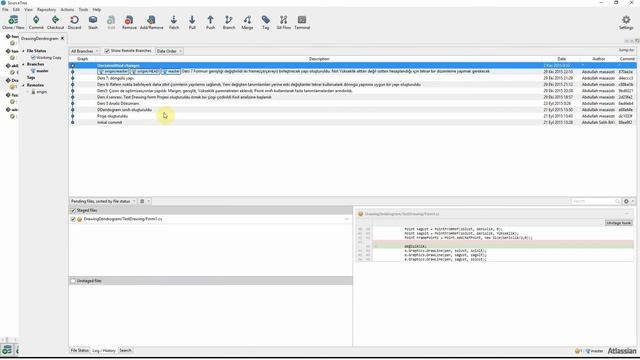
Task: Open Pending files sorted by file status dropdown
Action: coord(103,201)
